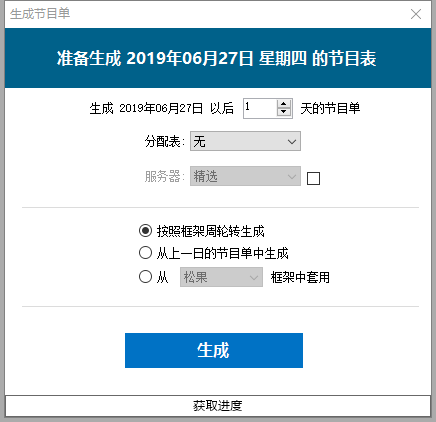The width and height of the screenshot is (436, 422).
Task: Select the 从 框架中套用 radio option
Action: 145,277
